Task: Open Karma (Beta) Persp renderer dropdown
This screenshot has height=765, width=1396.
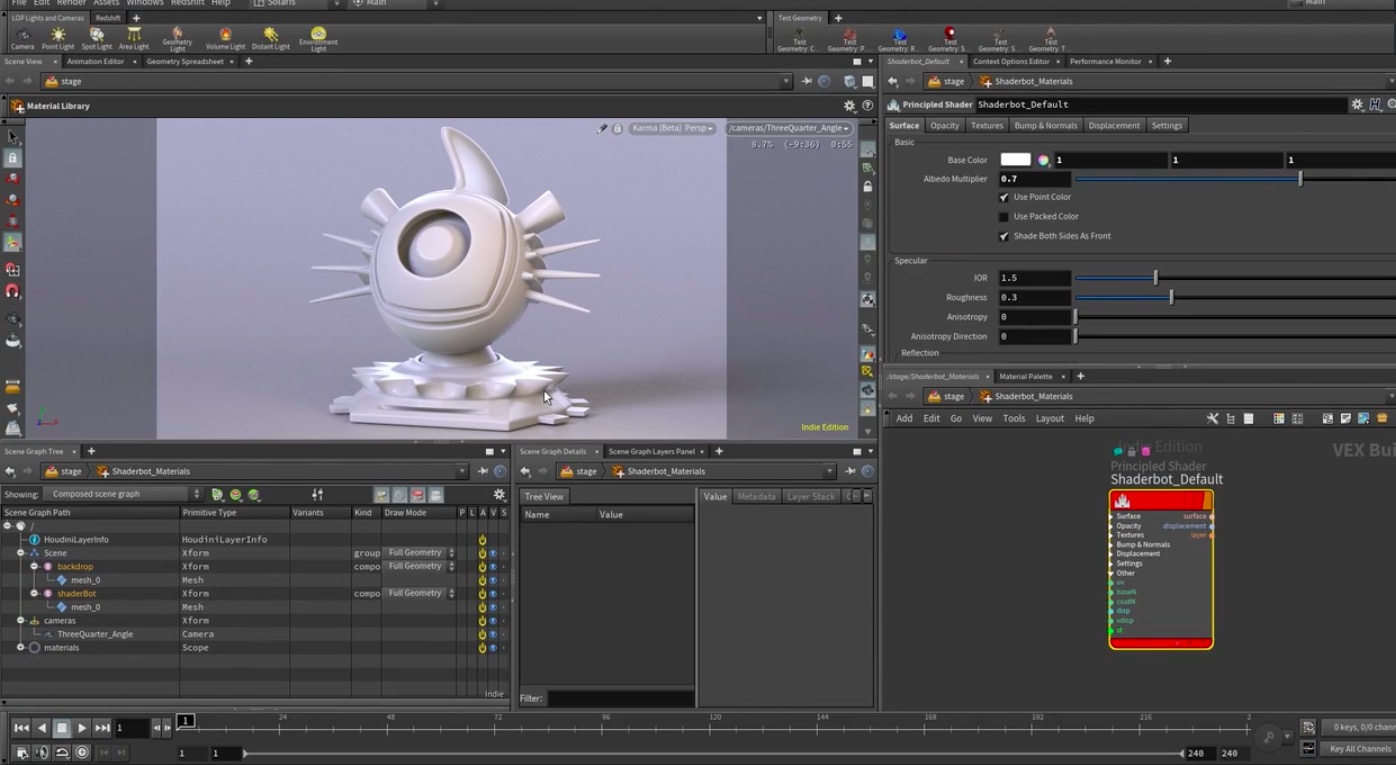Action: tap(671, 128)
